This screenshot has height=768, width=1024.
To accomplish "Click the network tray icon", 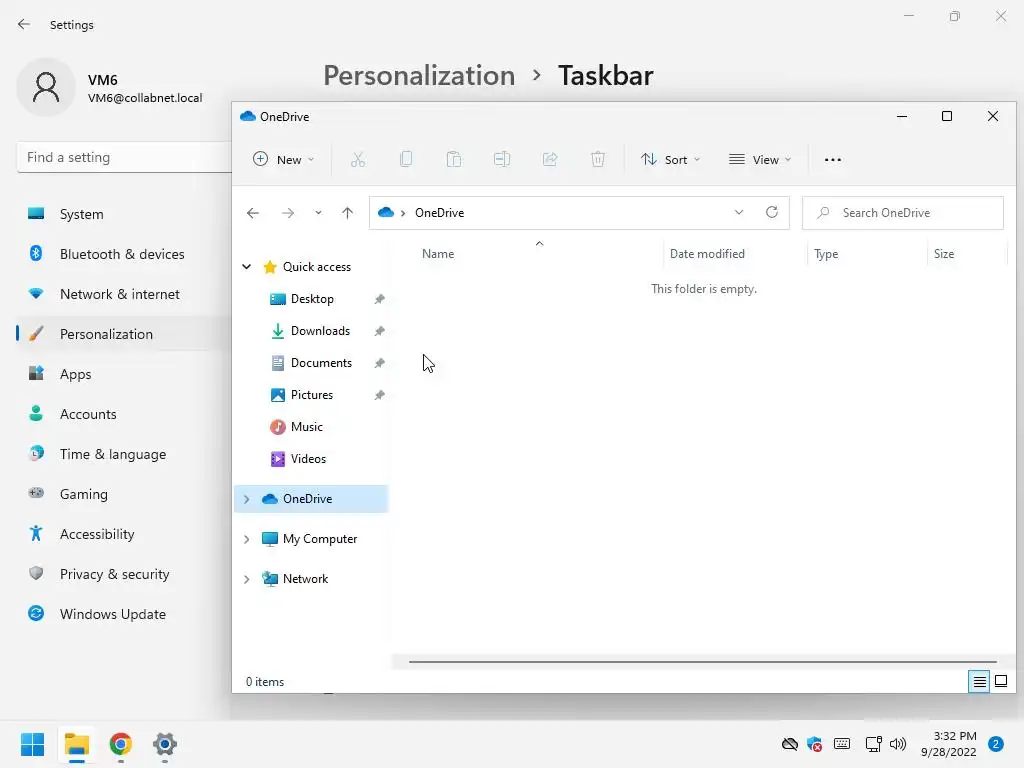I will [x=873, y=744].
